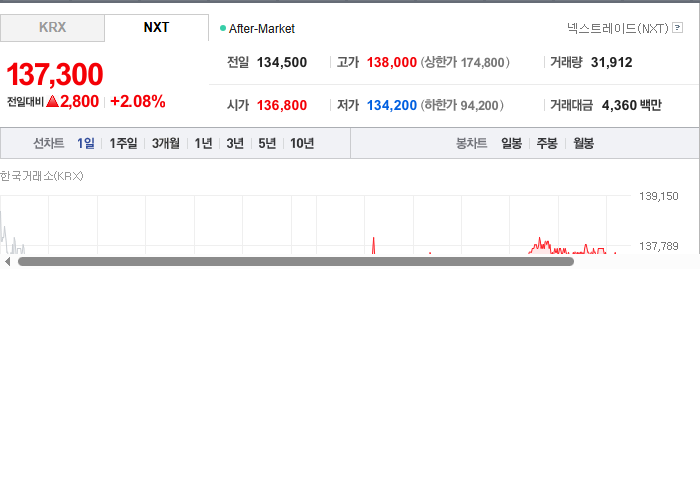The width and height of the screenshot is (700, 490).
Task: Click the 봉차트 label
Action: (x=471, y=143)
